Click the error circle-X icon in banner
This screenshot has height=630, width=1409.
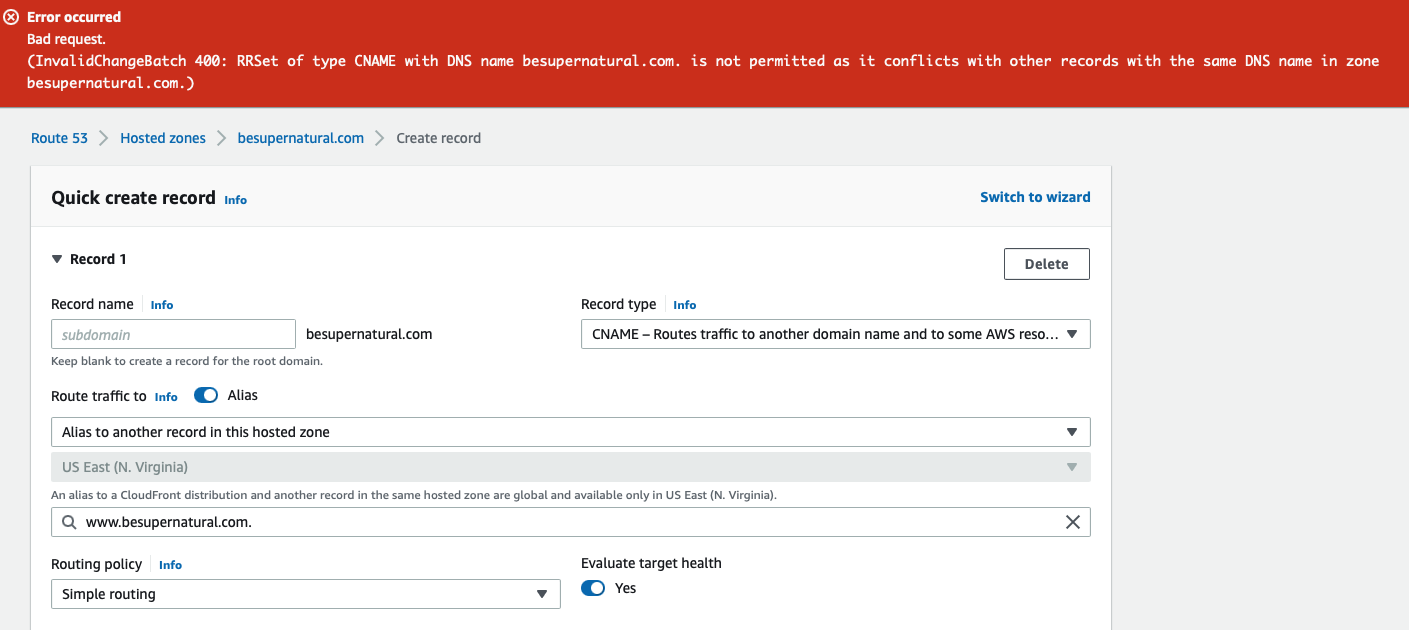(x=12, y=17)
